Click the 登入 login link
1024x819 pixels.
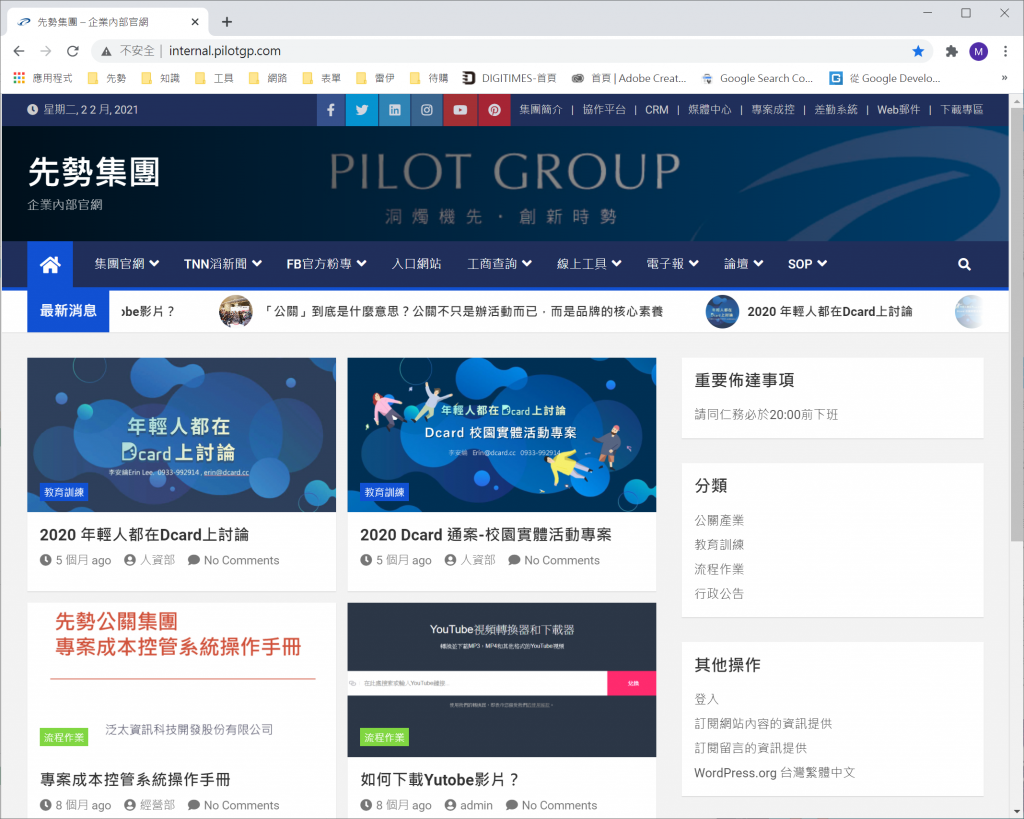(x=707, y=699)
